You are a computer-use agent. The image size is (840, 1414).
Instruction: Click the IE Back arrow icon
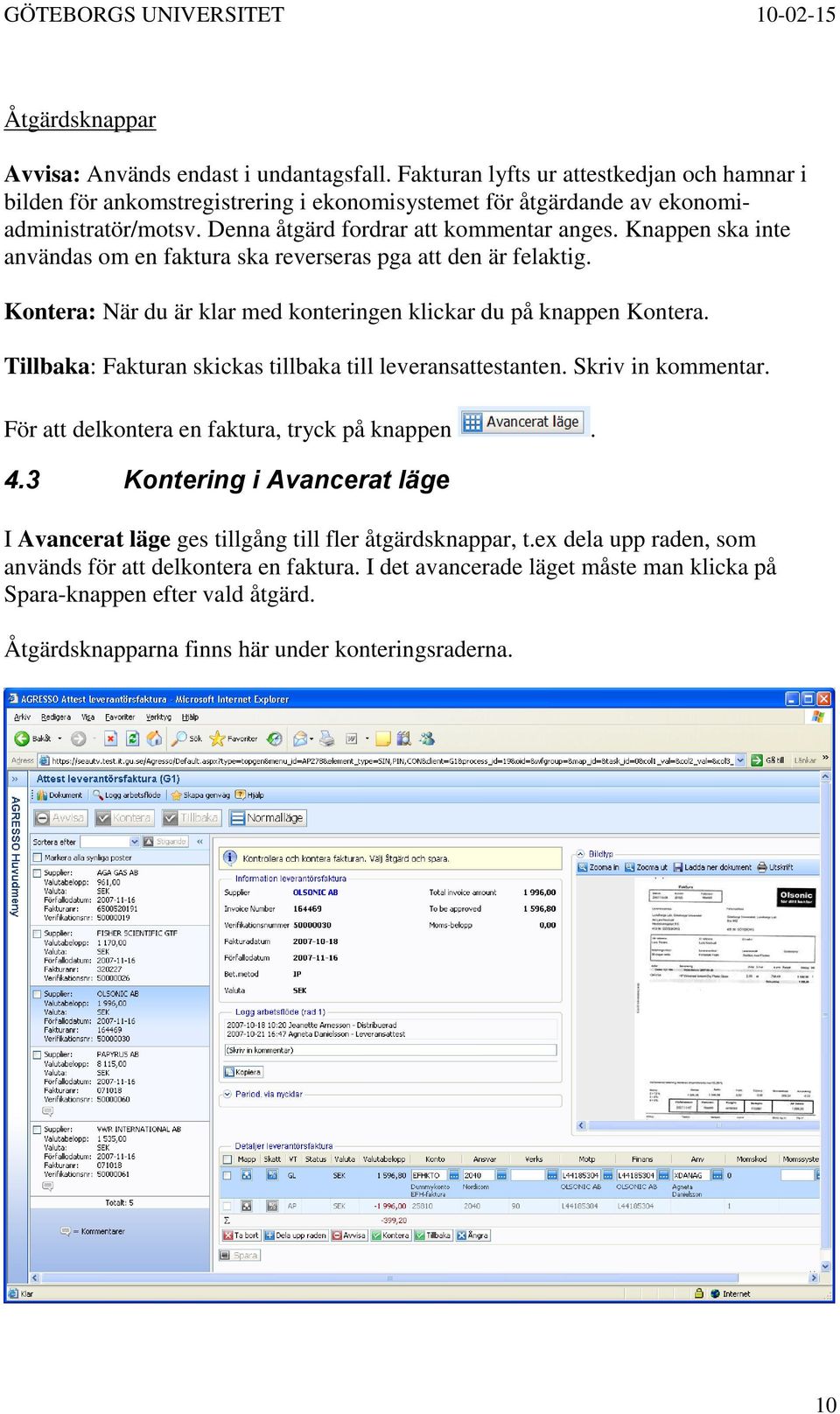tap(23, 738)
